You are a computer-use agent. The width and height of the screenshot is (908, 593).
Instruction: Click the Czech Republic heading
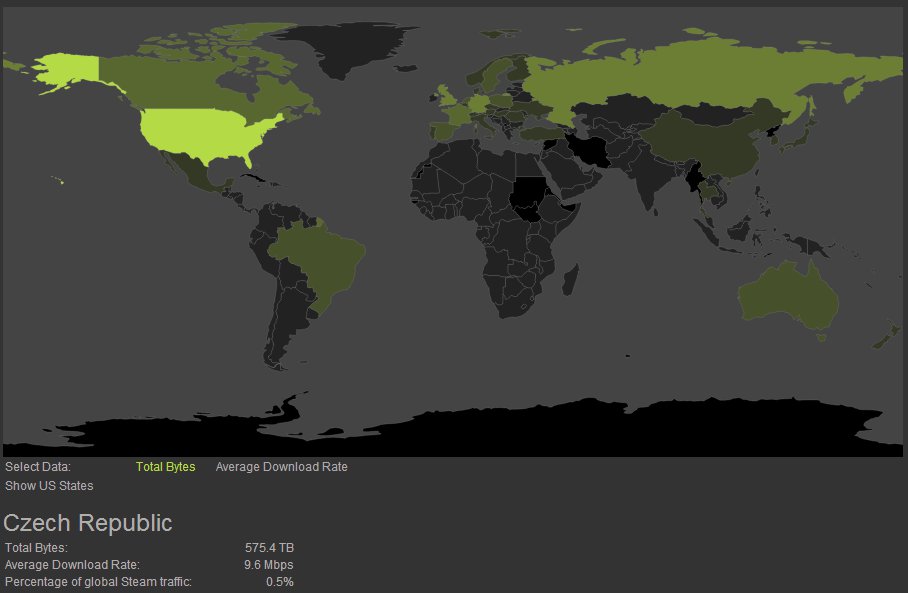(88, 523)
